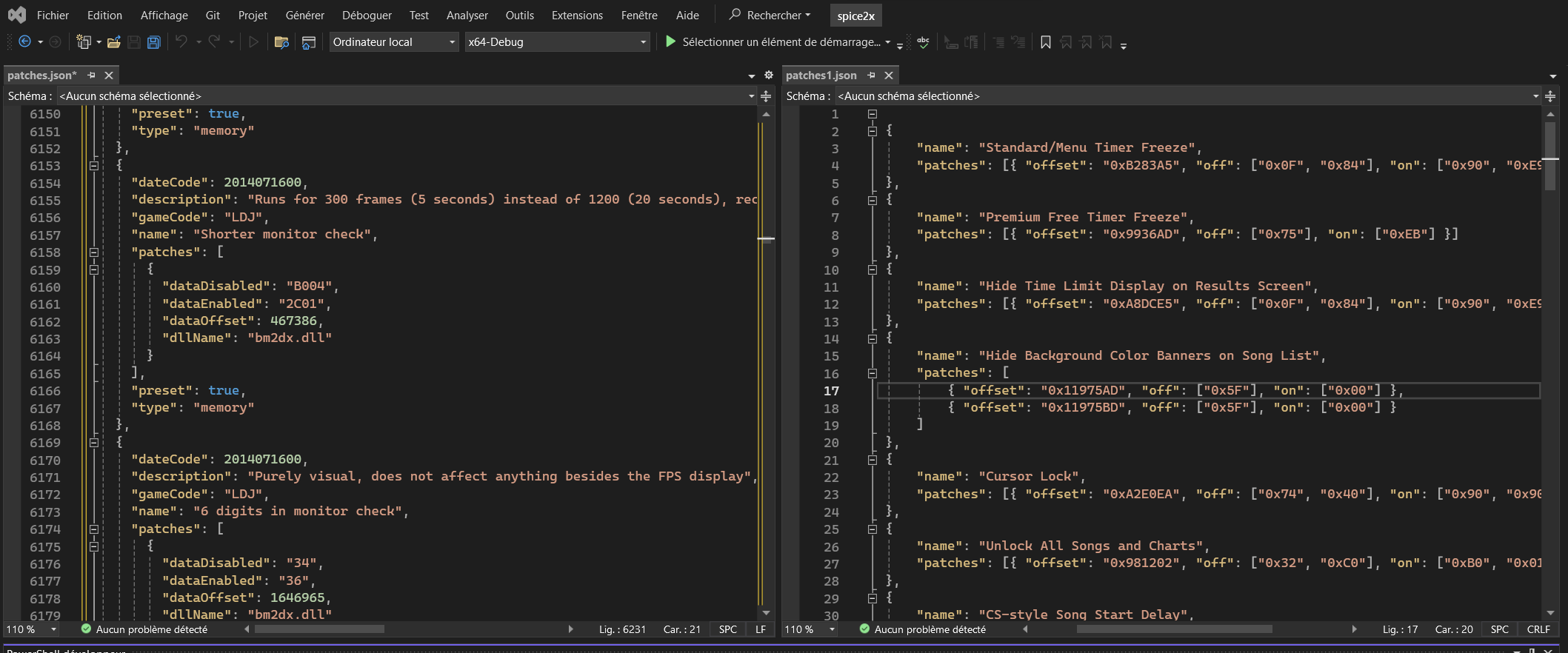Click the LF line ending indicator

click(x=761, y=629)
